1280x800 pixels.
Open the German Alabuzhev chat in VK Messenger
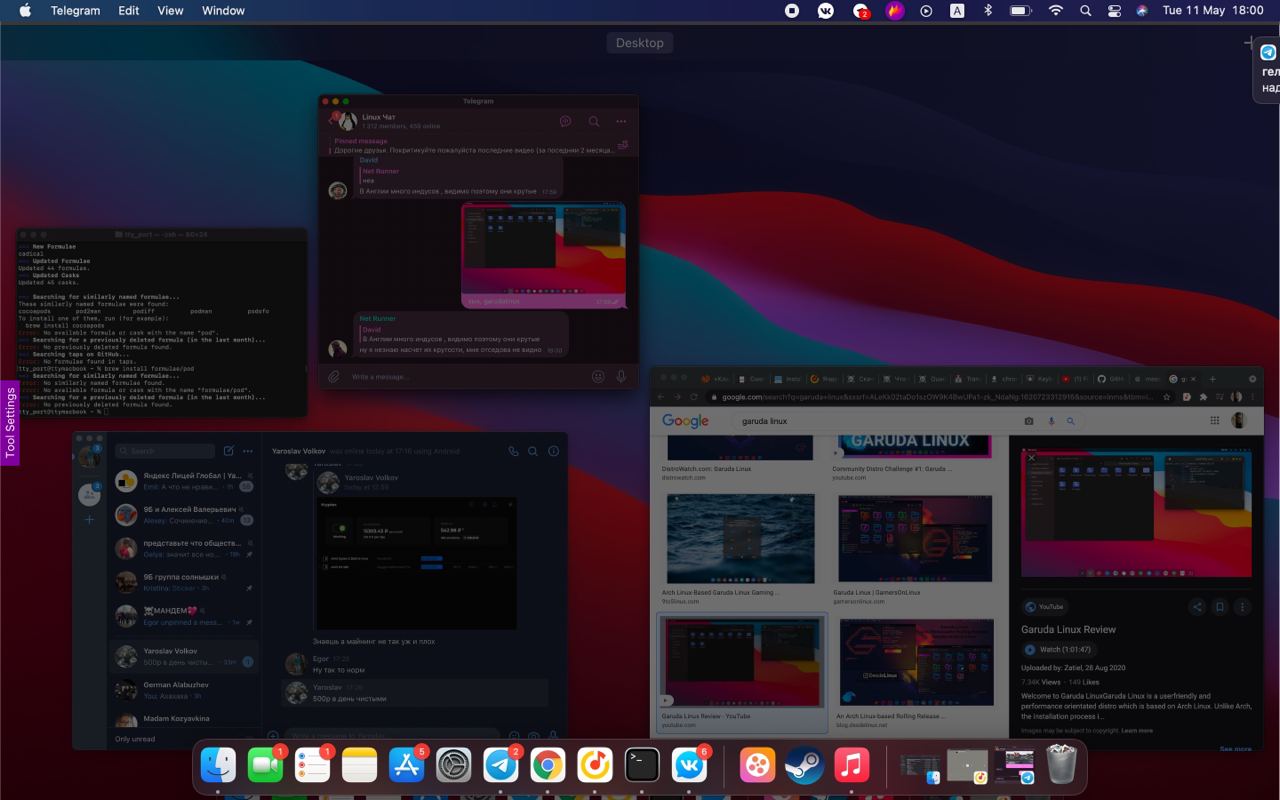click(185, 690)
